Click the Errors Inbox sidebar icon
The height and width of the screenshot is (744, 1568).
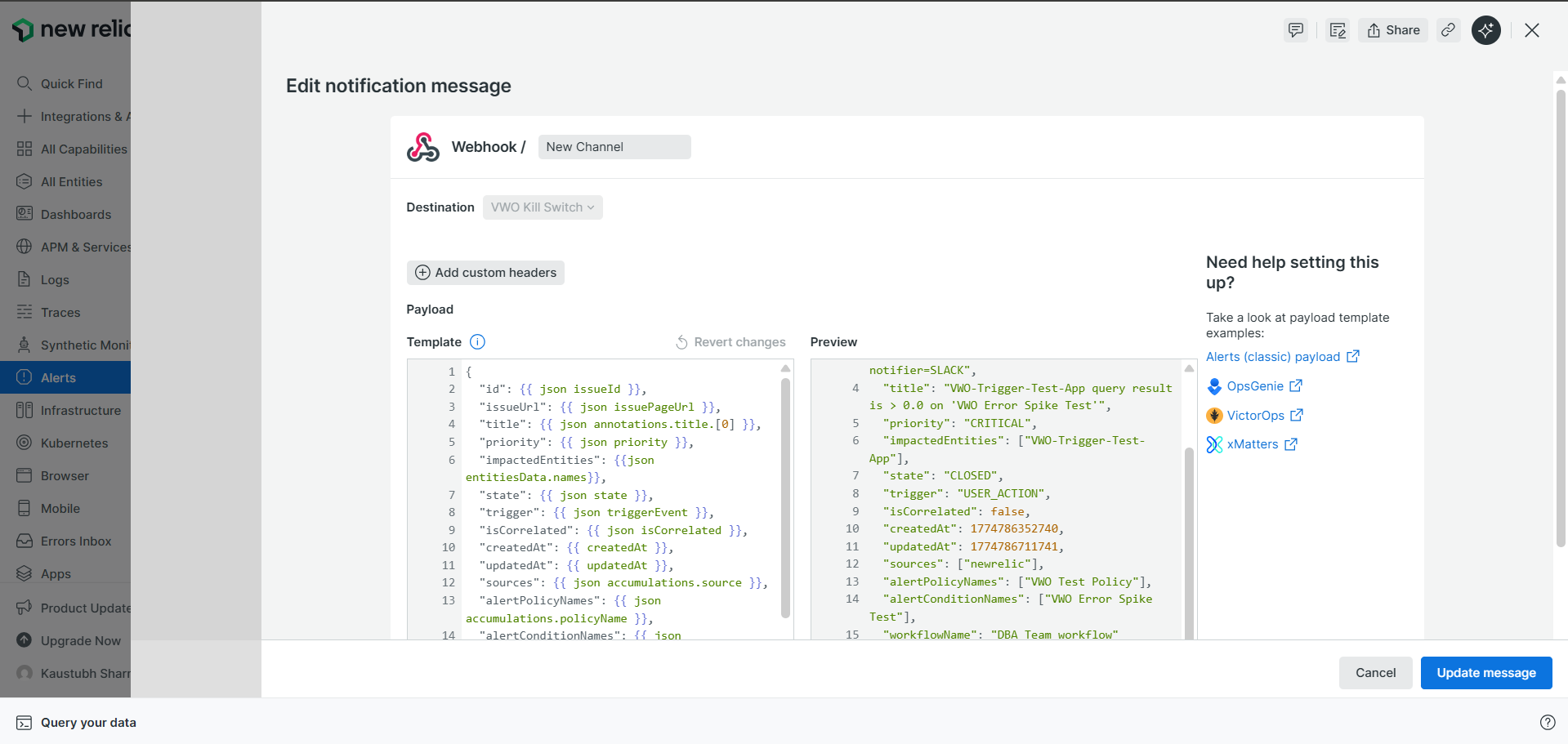coord(25,541)
